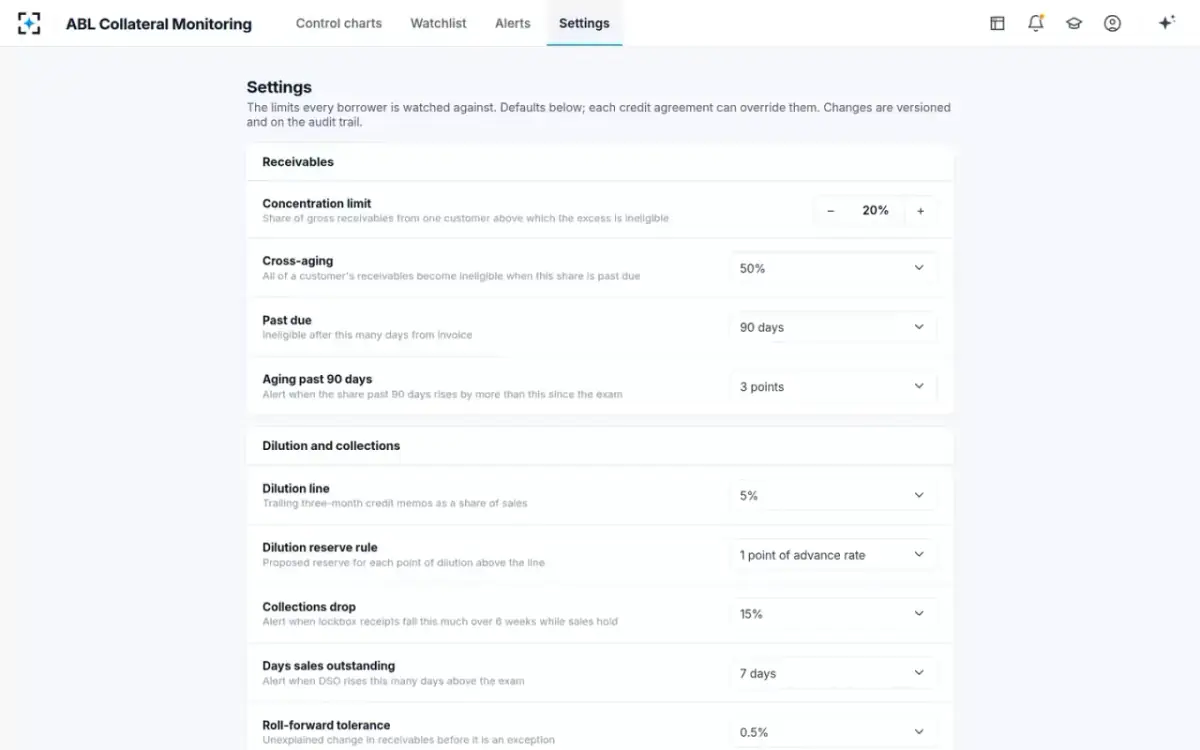Open the graduation cap learning icon
Screen dimensions: 1200x750
tap(1074, 23)
